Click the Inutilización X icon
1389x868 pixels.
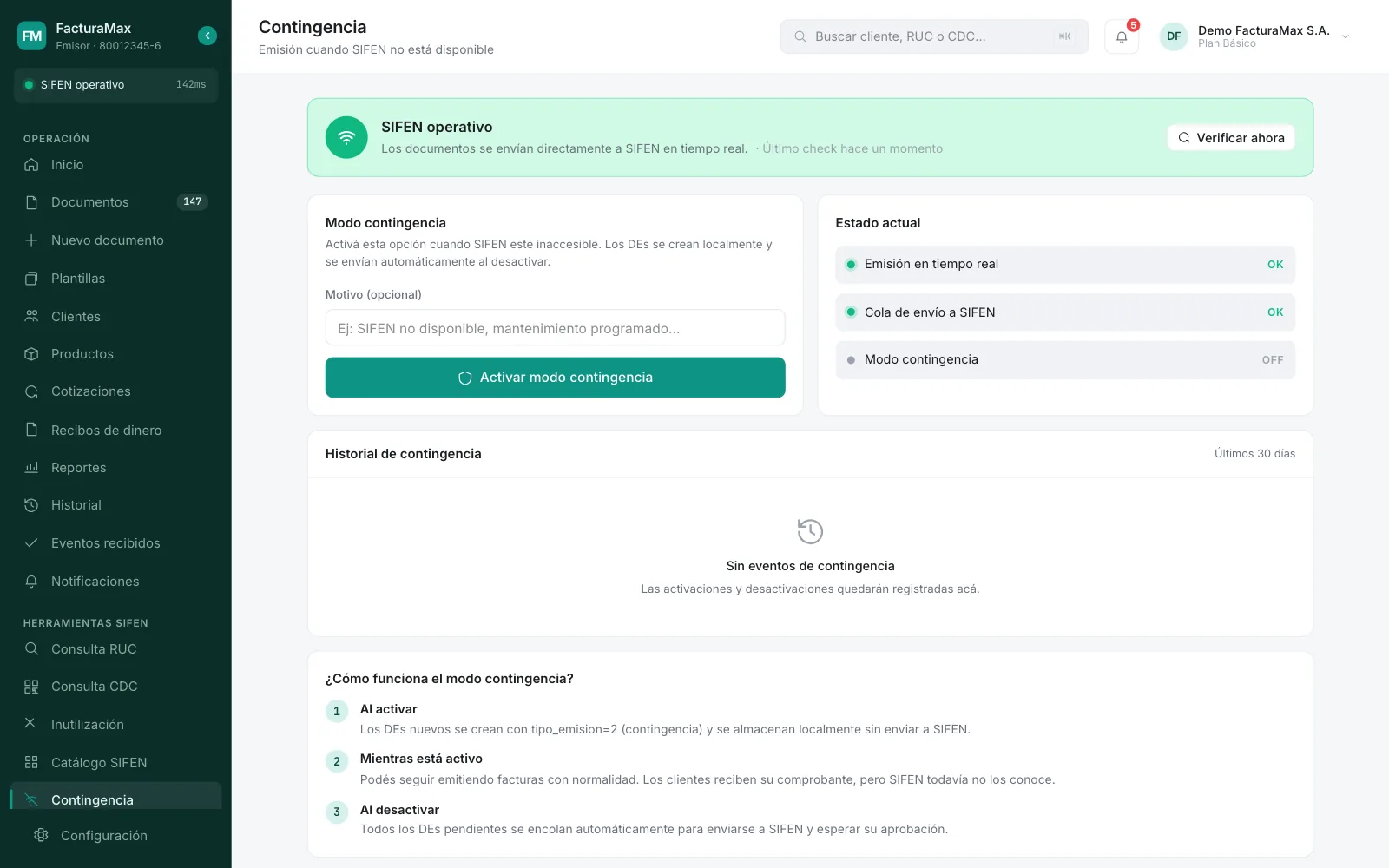coord(30,723)
